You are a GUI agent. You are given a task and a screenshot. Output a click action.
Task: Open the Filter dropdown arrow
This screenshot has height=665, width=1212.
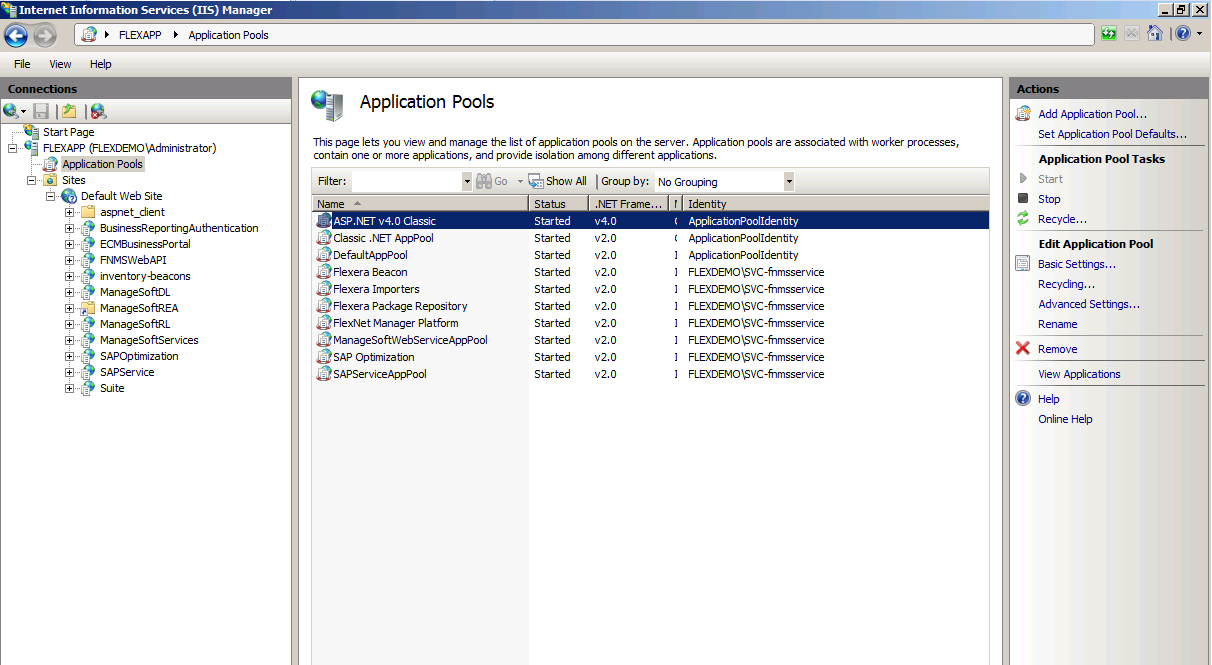coord(467,182)
